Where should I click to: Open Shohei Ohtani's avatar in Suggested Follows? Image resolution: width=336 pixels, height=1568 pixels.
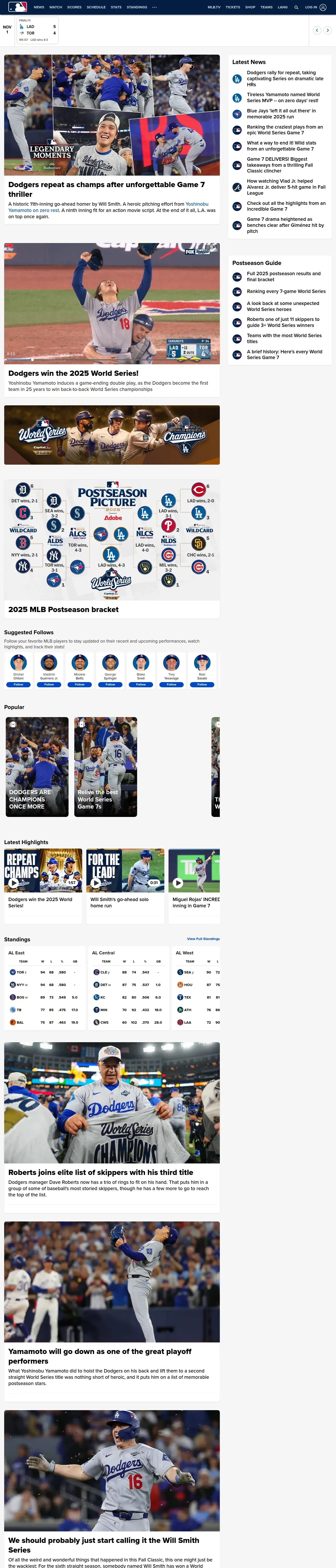[18, 662]
